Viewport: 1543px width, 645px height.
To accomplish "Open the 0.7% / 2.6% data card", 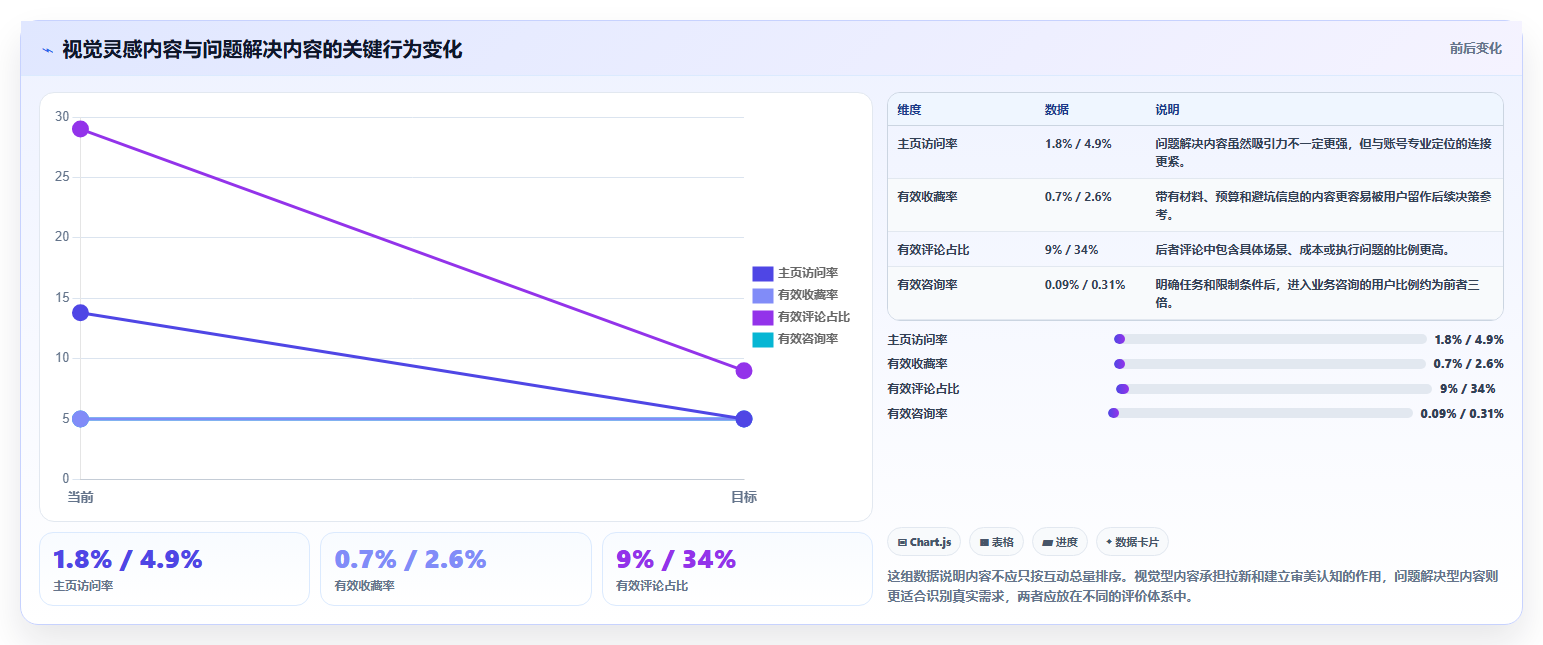I will (x=456, y=568).
